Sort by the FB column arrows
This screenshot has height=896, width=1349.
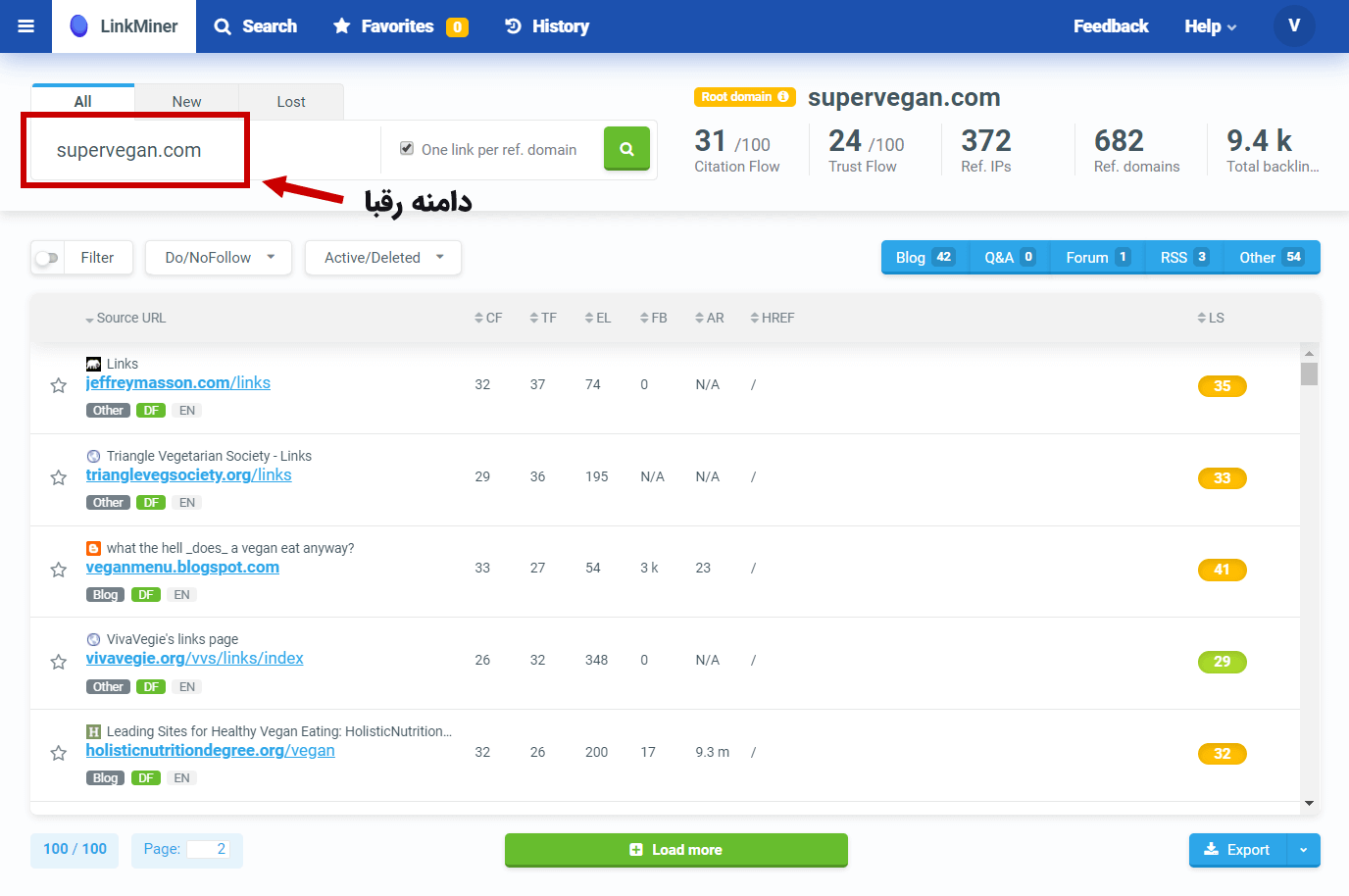pyautogui.click(x=644, y=318)
